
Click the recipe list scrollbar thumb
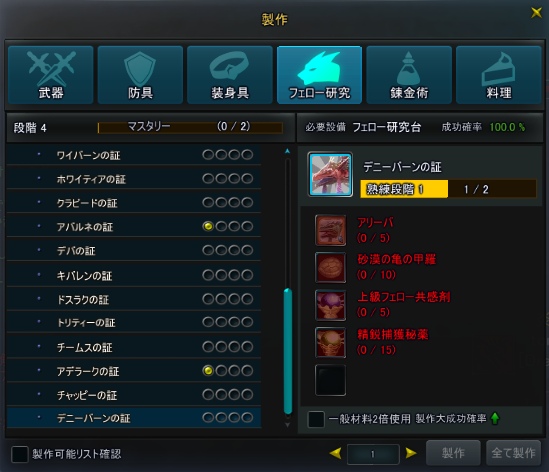coord(288,351)
